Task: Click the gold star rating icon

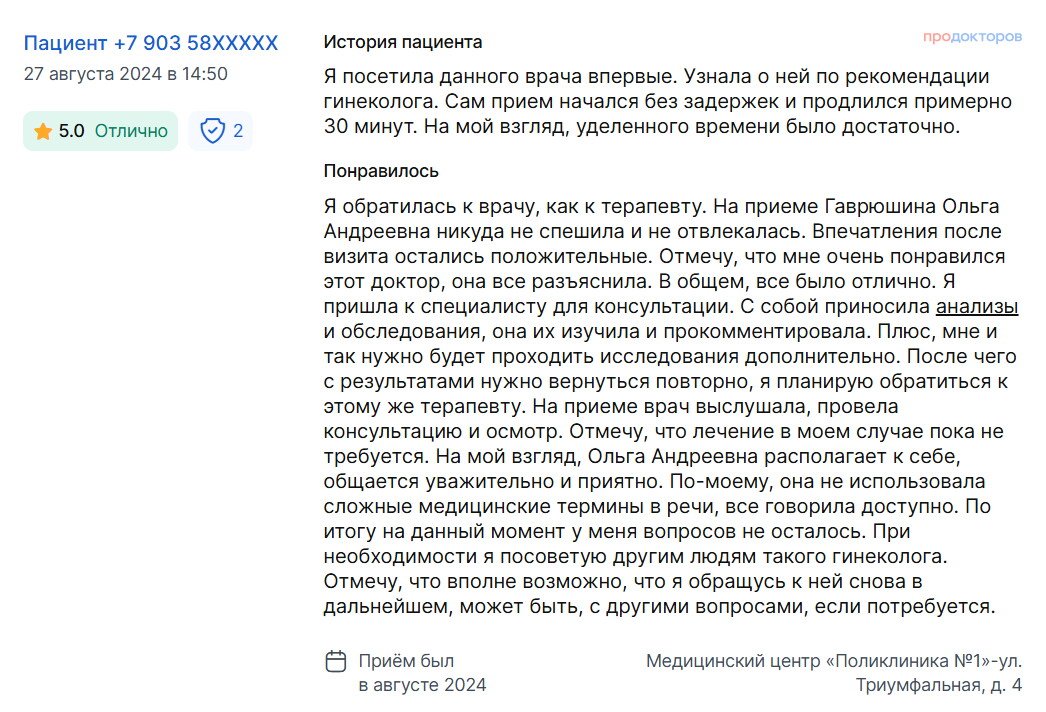Action: [x=43, y=131]
